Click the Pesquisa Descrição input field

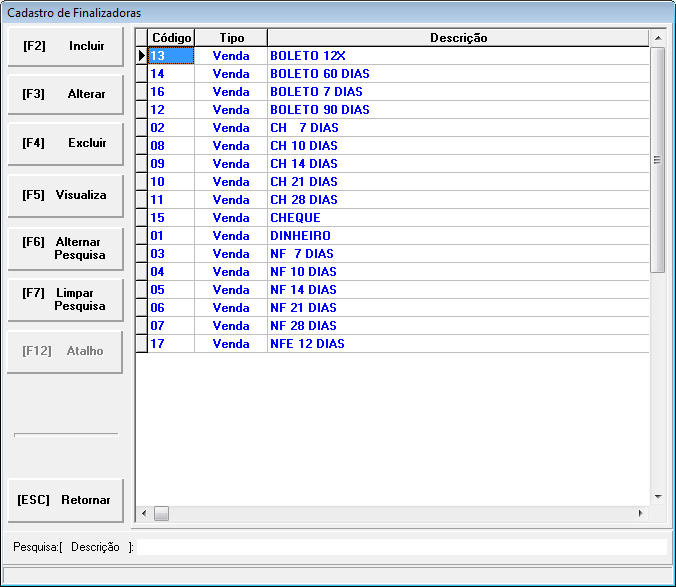pyautogui.click(x=400, y=547)
